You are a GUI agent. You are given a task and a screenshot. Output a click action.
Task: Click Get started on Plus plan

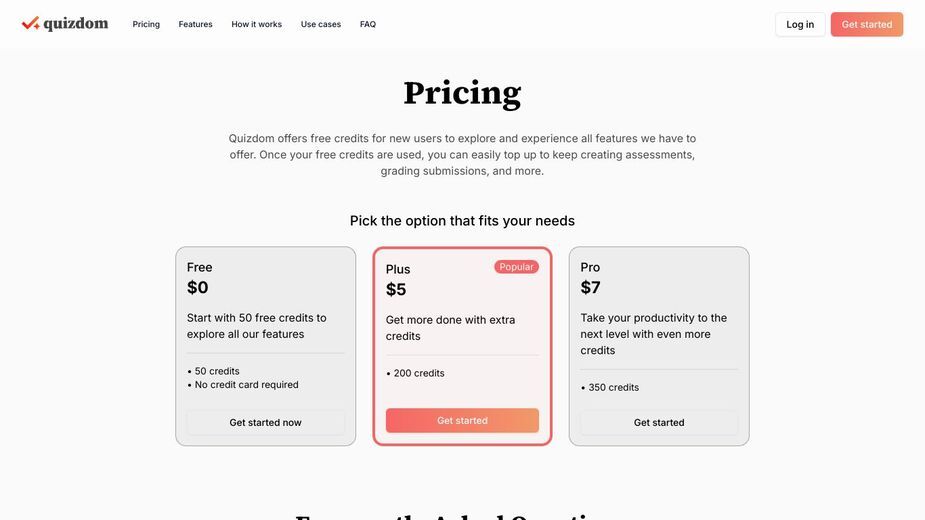pyautogui.click(x=462, y=420)
